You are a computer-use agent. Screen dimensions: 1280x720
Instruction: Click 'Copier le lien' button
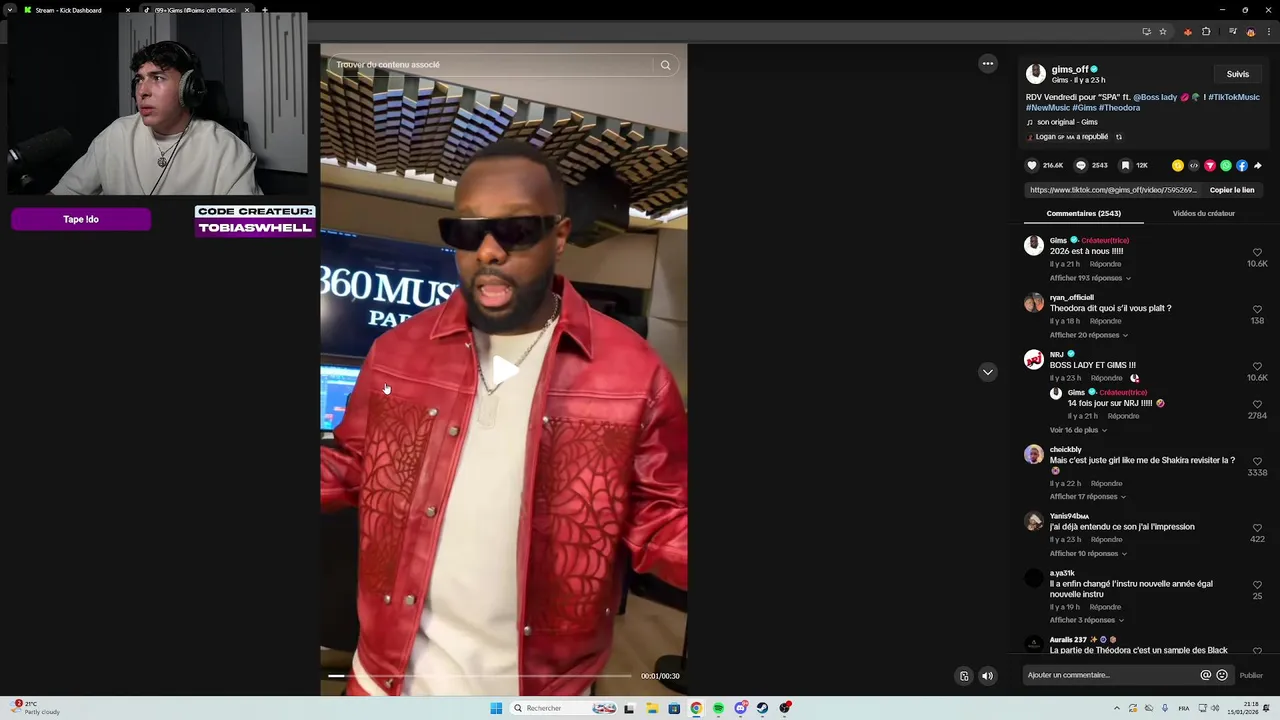1232,190
